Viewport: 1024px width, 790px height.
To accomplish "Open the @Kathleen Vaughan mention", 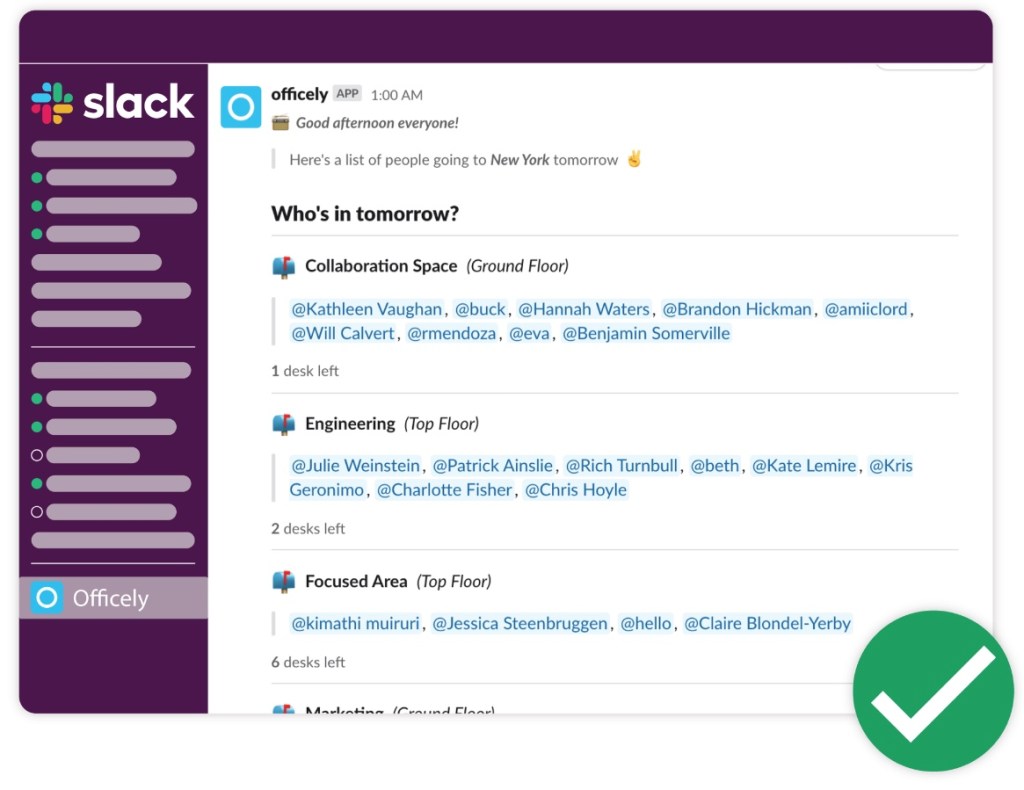I will pyautogui.click(x=366, y=309).
